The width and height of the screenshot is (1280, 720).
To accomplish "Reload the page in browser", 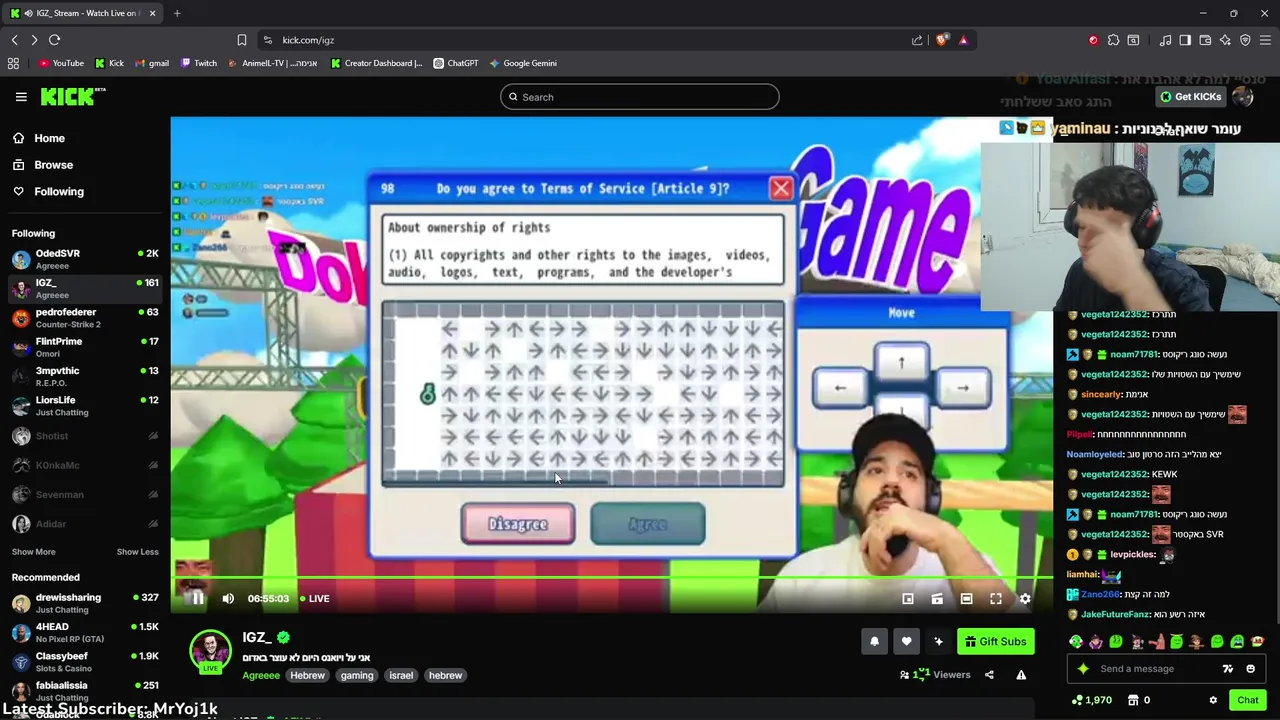I will coord(54,40).
